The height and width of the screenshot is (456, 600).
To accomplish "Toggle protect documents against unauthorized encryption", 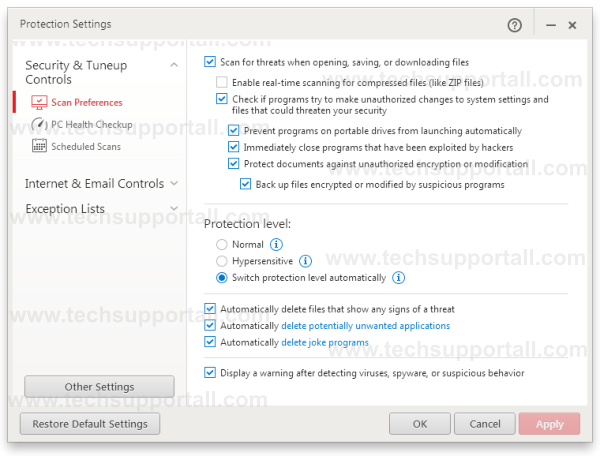I will coord(233,163).
